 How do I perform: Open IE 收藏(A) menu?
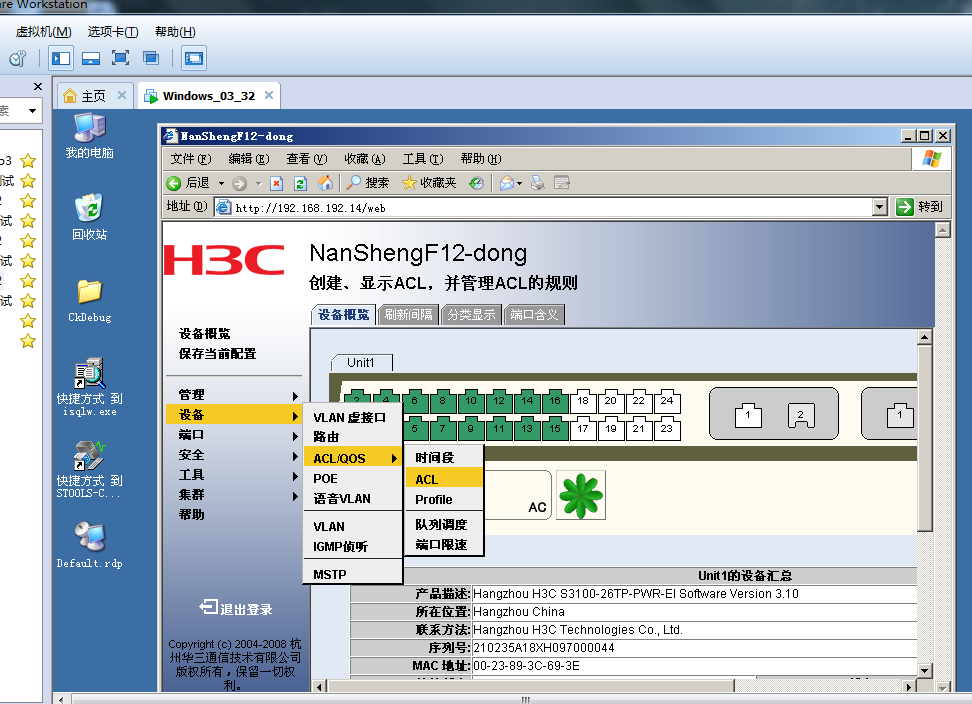coord(365,159)
